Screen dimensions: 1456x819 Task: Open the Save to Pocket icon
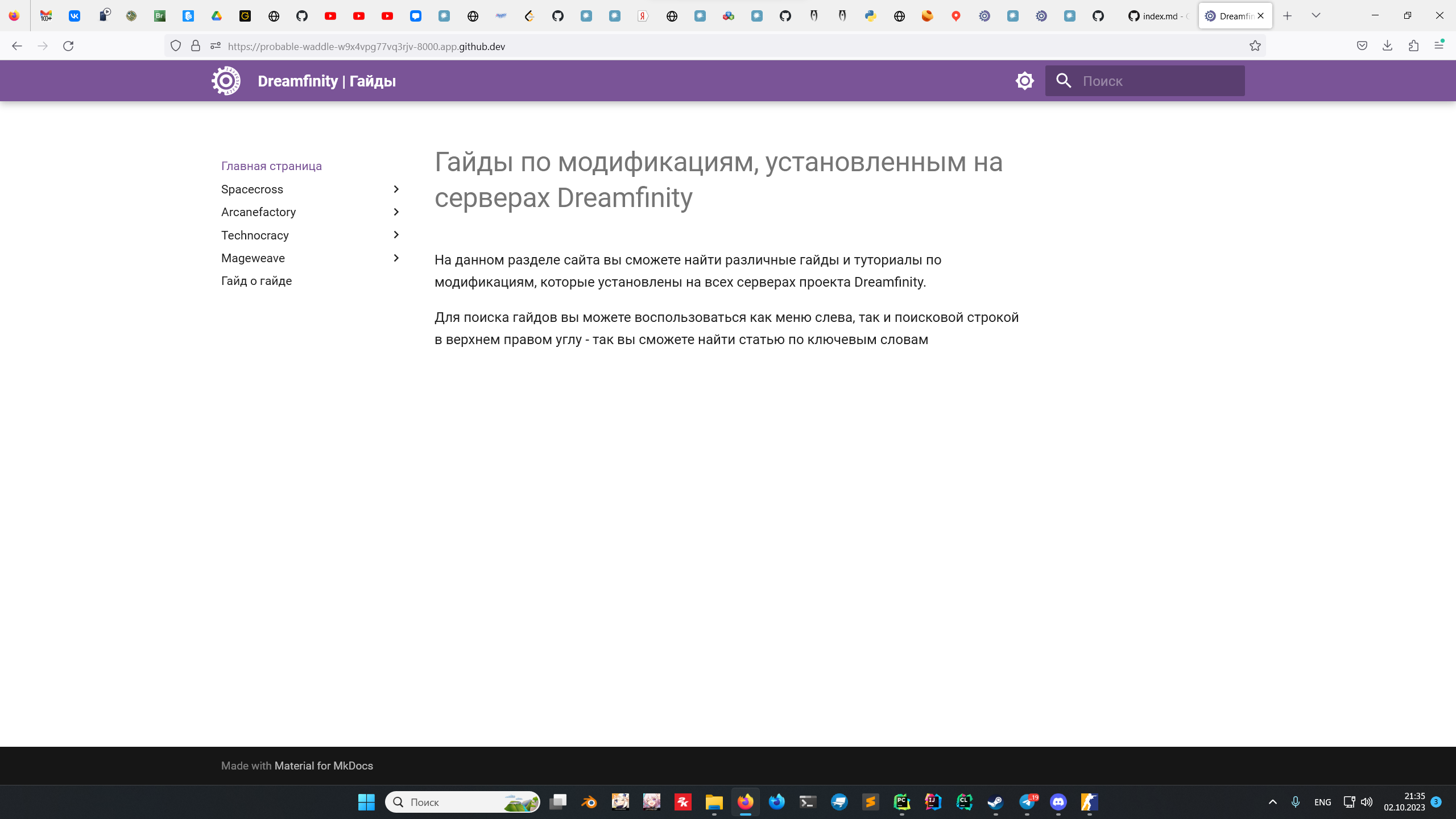click(1362, 46)
